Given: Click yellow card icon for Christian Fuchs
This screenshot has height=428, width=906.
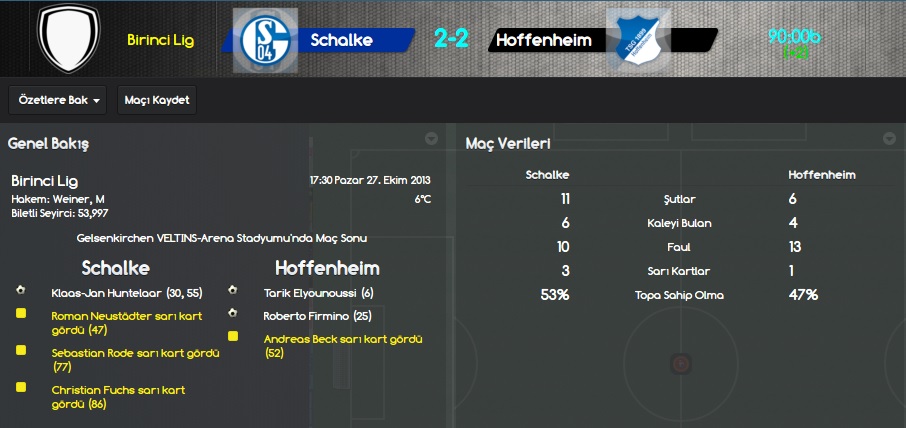Looking at the screenshot, I should tap(21, 387).
